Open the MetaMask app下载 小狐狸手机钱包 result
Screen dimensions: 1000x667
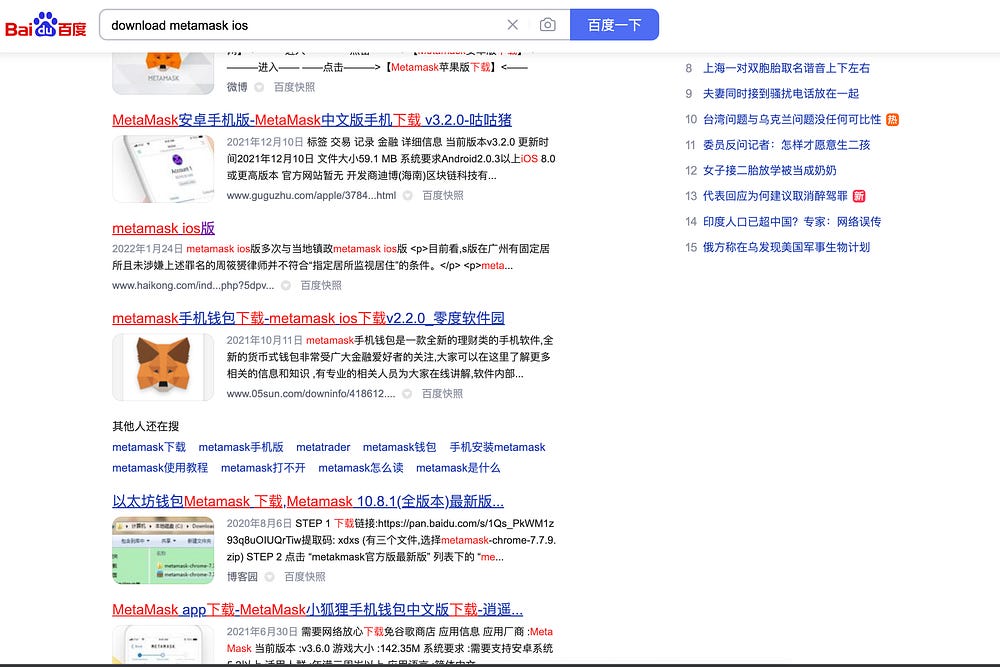(318, 610)
